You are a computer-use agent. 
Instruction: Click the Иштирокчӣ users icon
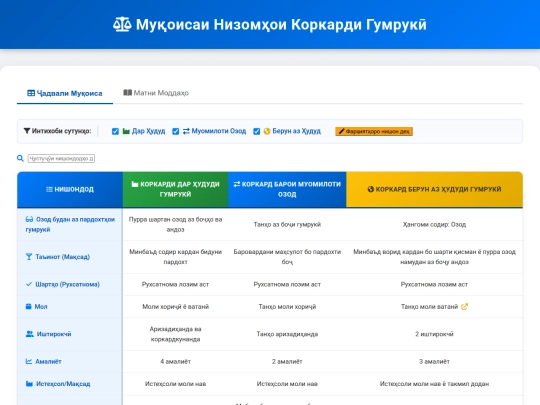tap(30, 334)
